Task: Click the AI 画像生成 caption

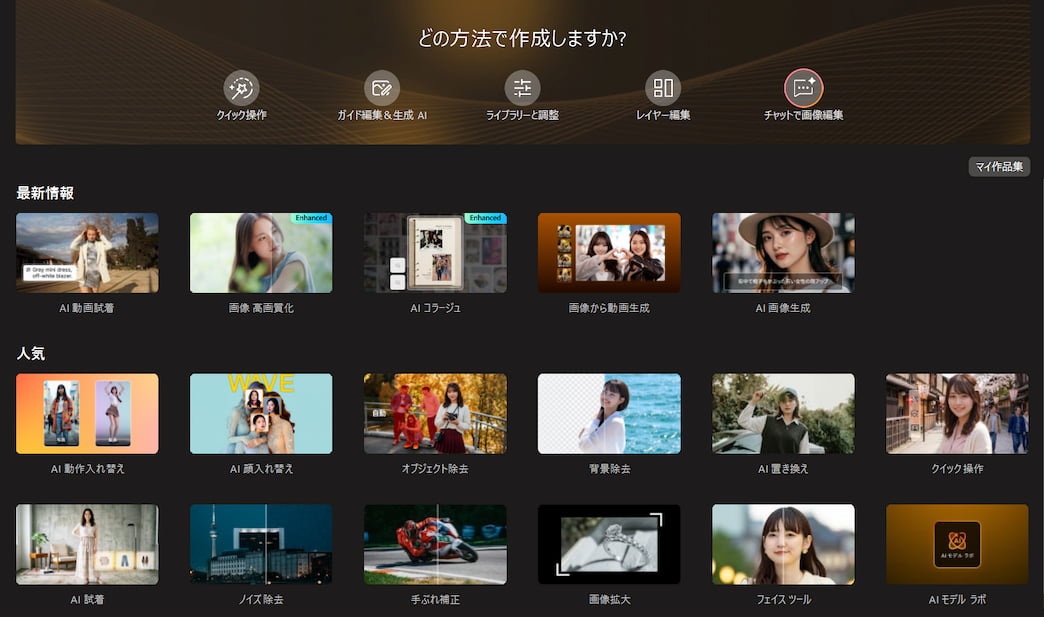Action: (x=783, y=308)
